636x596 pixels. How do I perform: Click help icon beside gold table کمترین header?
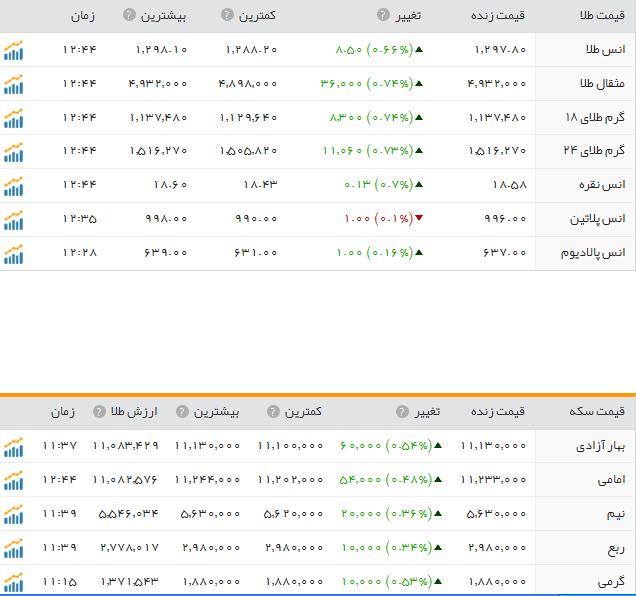[x=227, y=15]
